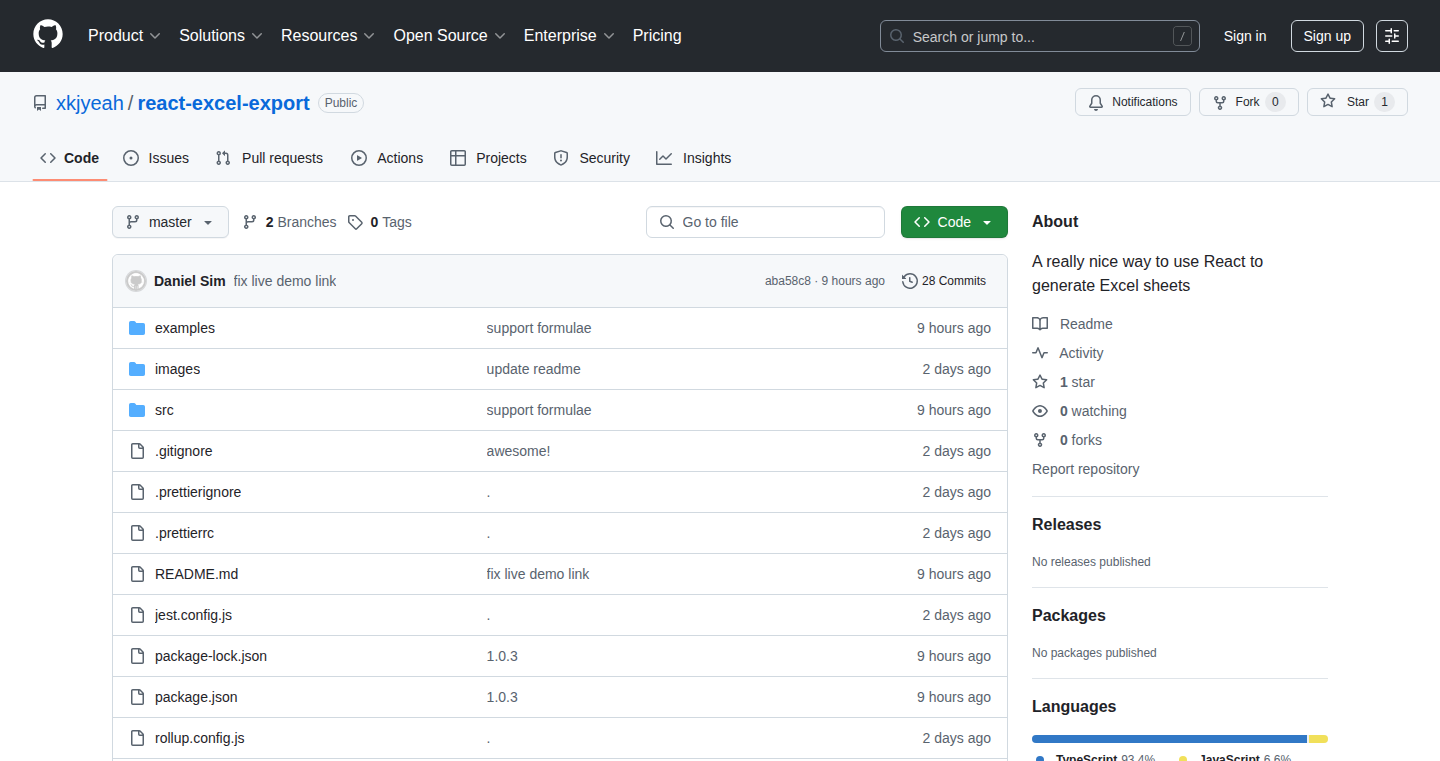This screenshot has height=761, width=1440.
Task: Click the jest.config.js file icon
Action: coord(137,615)
